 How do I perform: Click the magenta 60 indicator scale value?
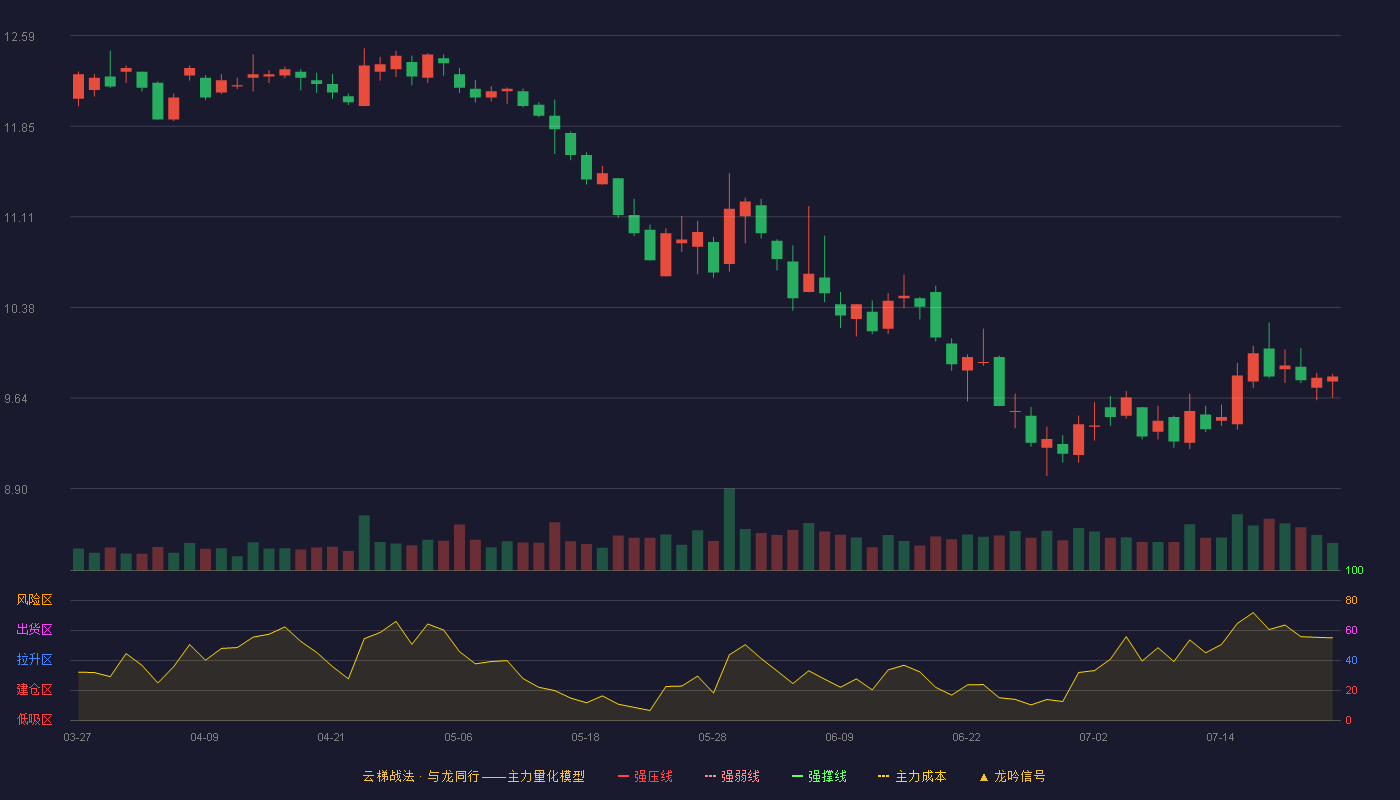(1351, 630)
